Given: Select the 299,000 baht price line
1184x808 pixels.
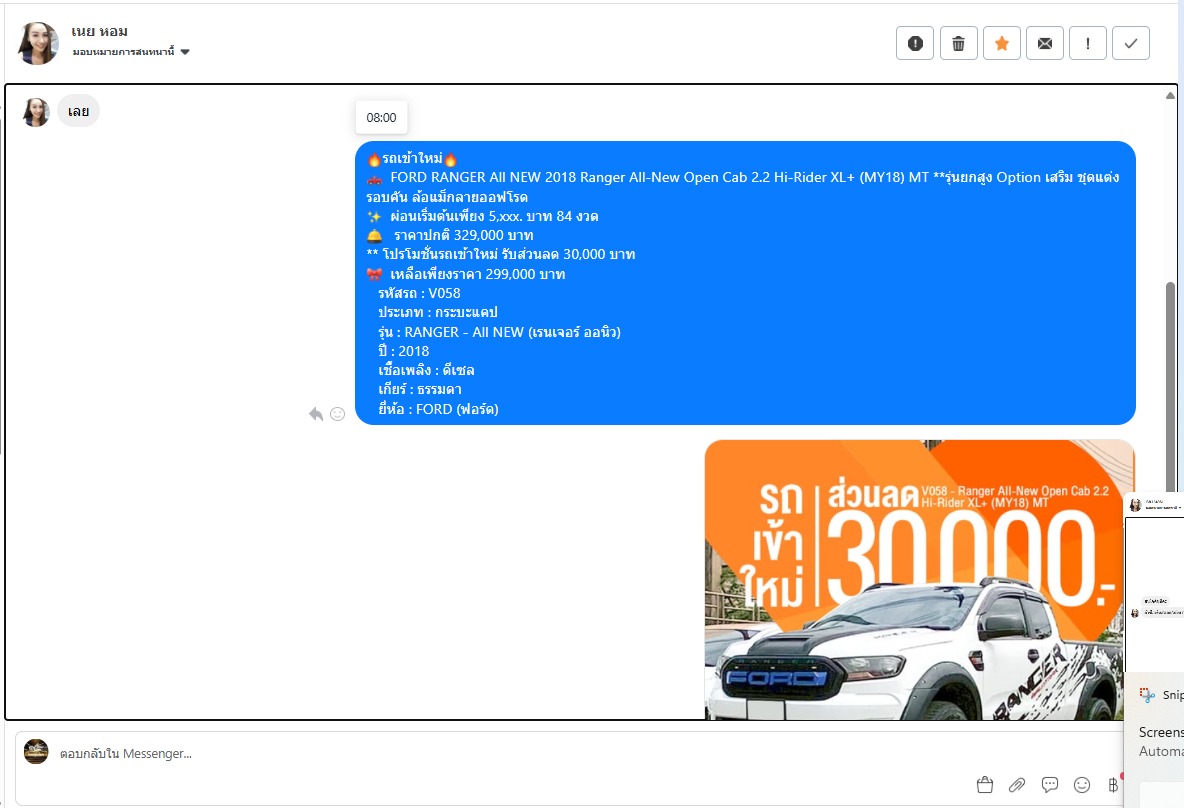Looking at the screenshot, I should click(466, 274).
